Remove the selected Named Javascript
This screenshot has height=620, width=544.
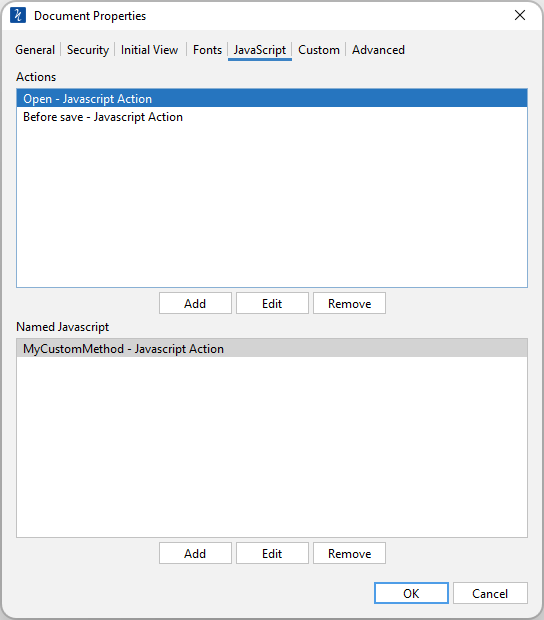349,553
